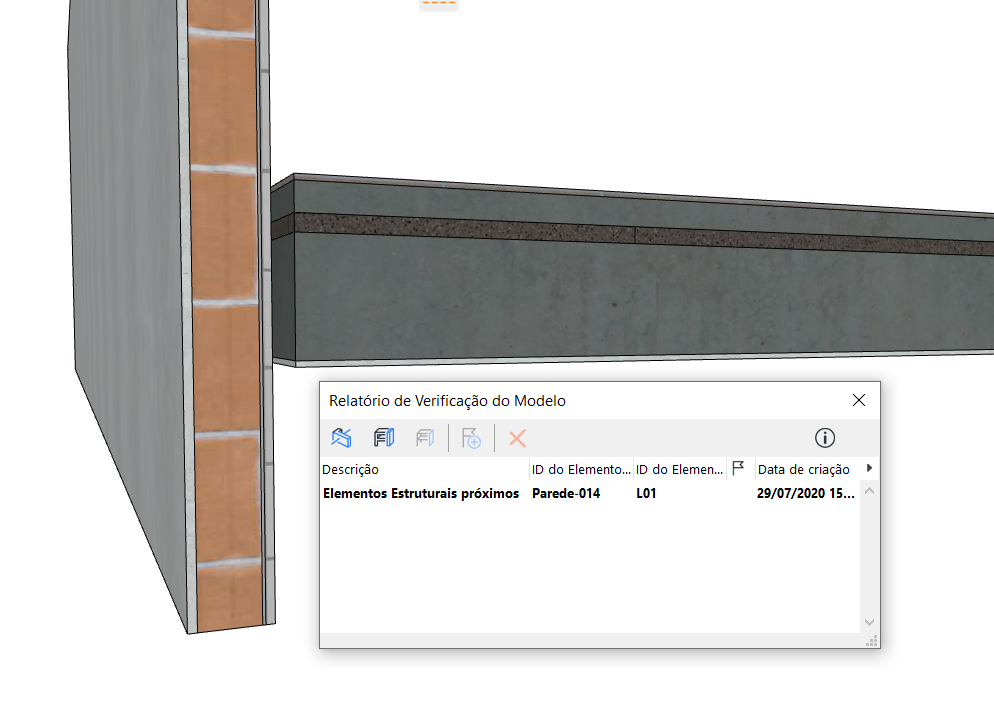This screenshot has width=994, height=711.
Task: Sort by the Data de criação column
Action: coord(804,469)
